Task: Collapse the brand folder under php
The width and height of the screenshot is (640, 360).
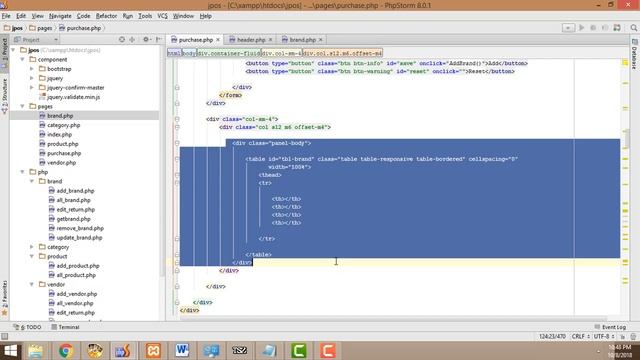Action: point(32,181)
